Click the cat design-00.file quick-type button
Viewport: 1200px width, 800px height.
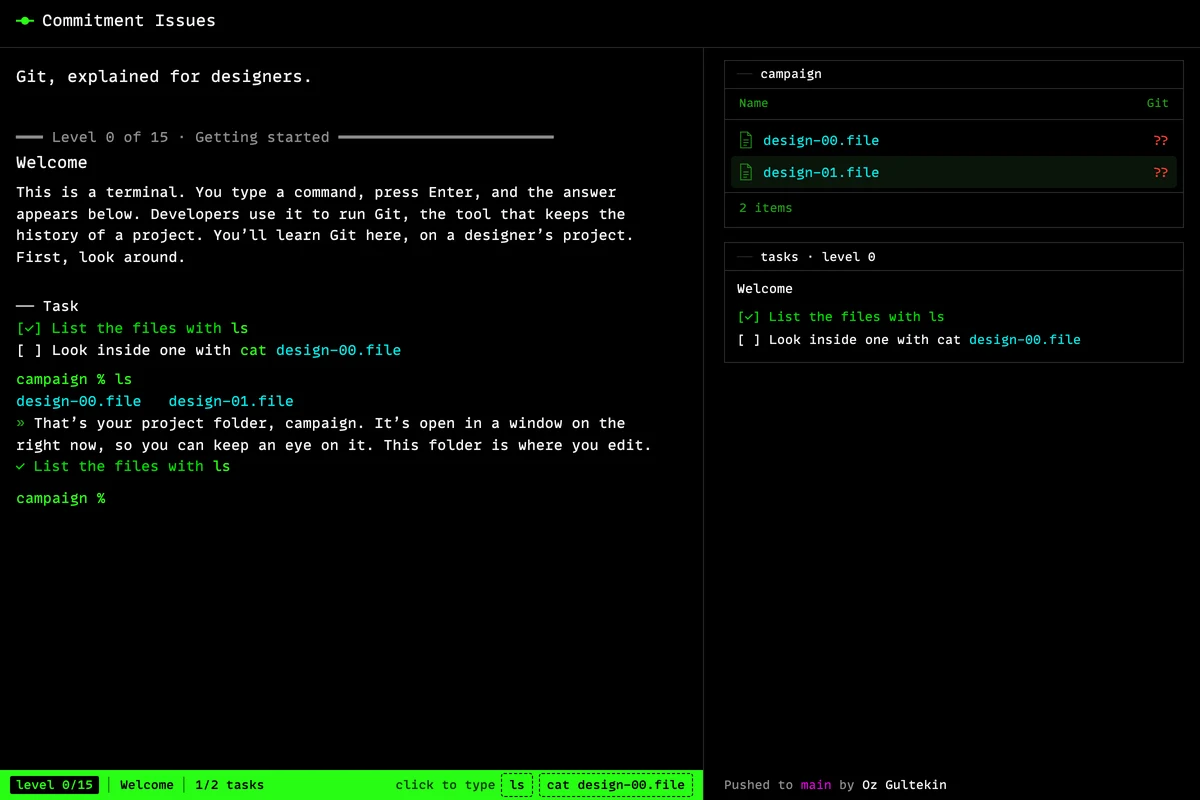point(616,785)
